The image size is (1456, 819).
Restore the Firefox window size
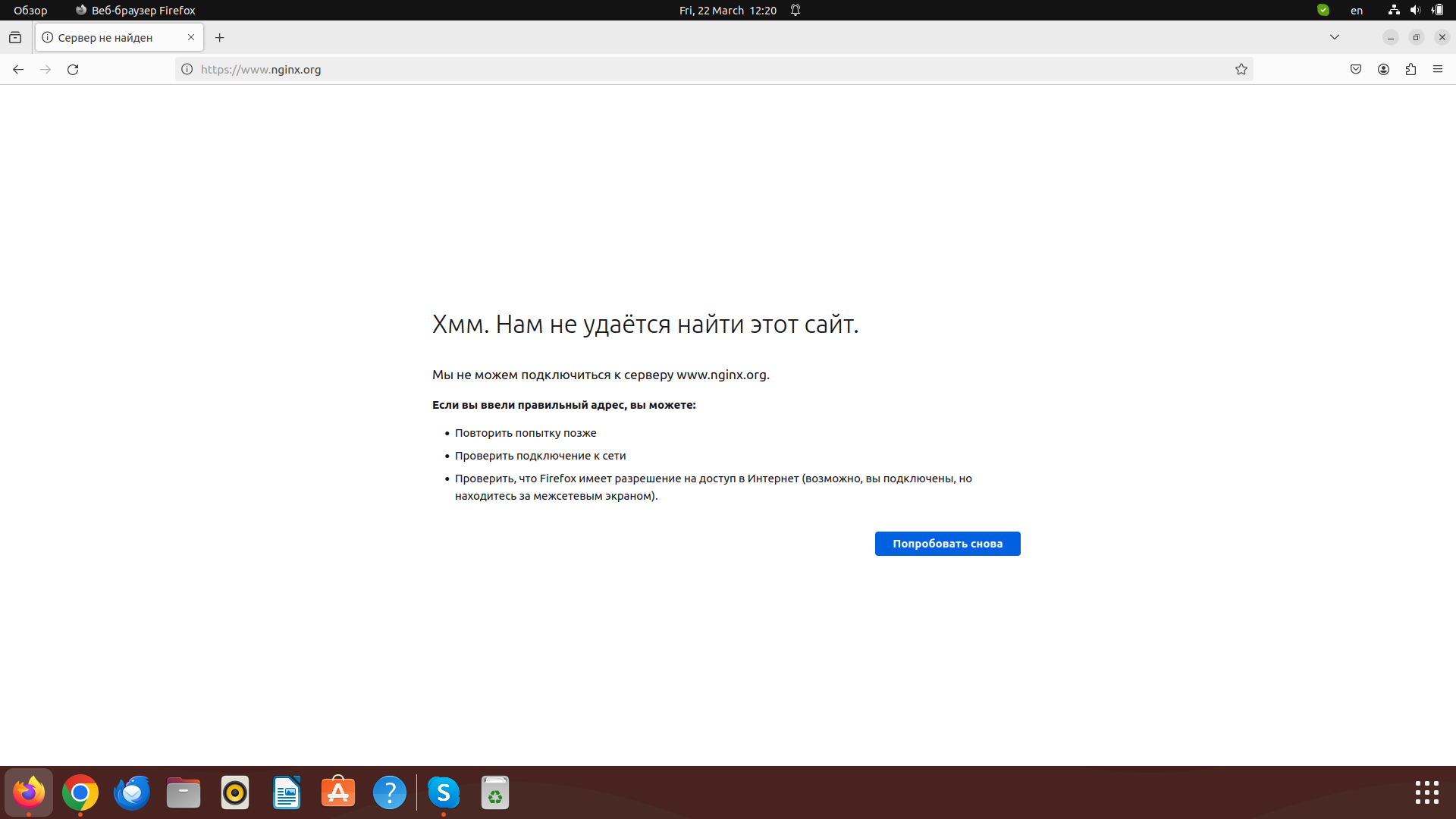1416,37
